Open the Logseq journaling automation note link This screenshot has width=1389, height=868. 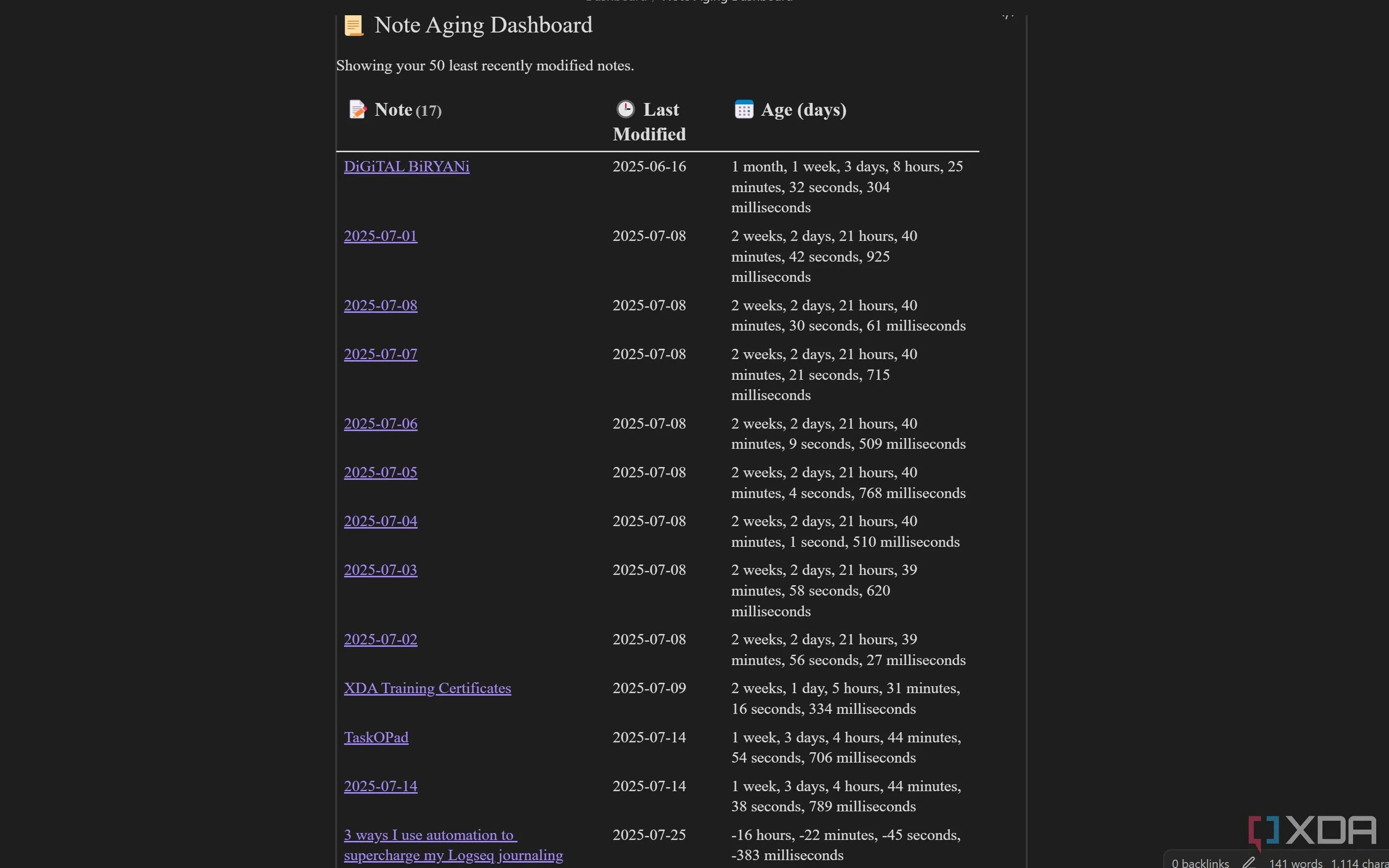click(452, 846)
